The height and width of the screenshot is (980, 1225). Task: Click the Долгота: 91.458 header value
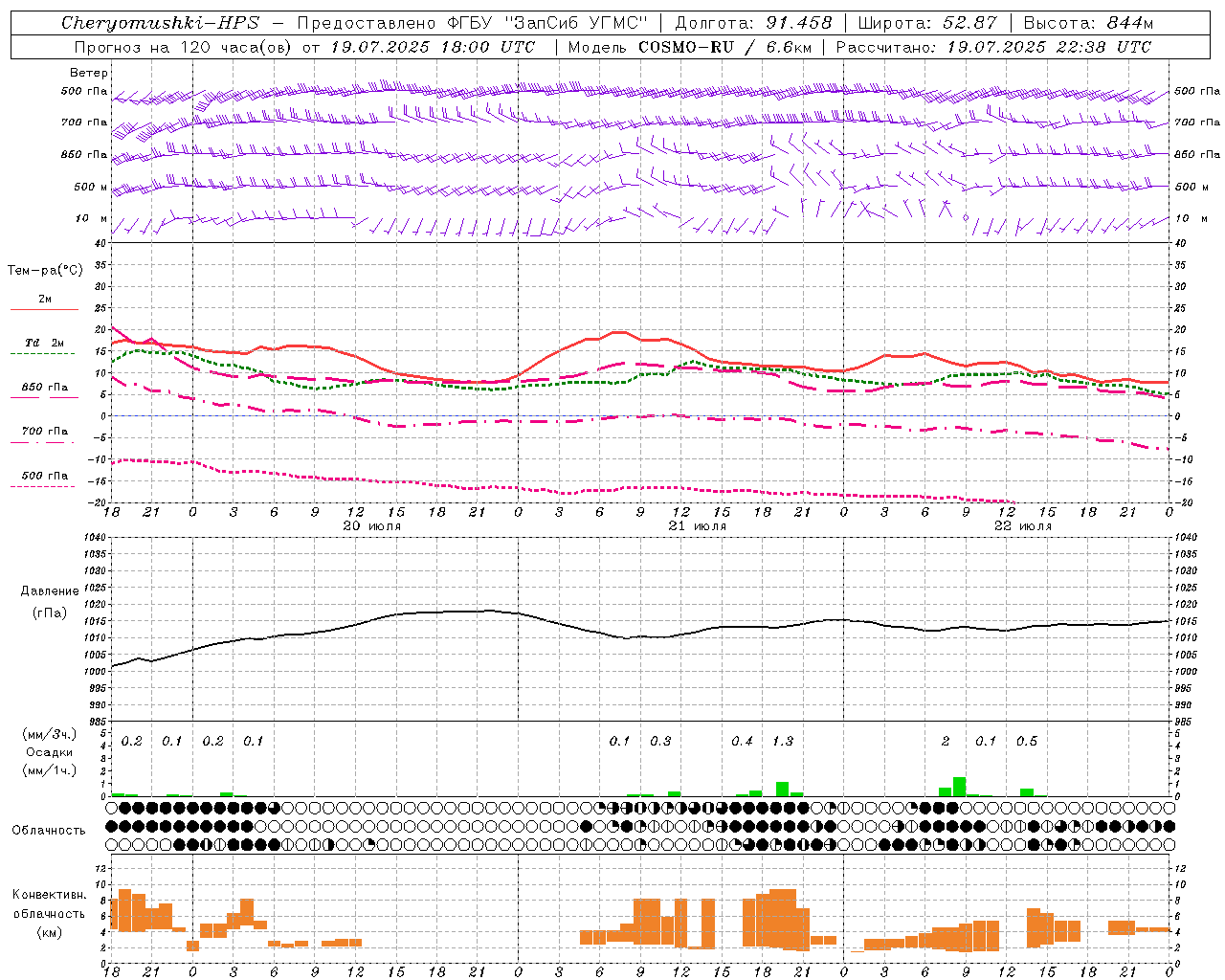753,23
